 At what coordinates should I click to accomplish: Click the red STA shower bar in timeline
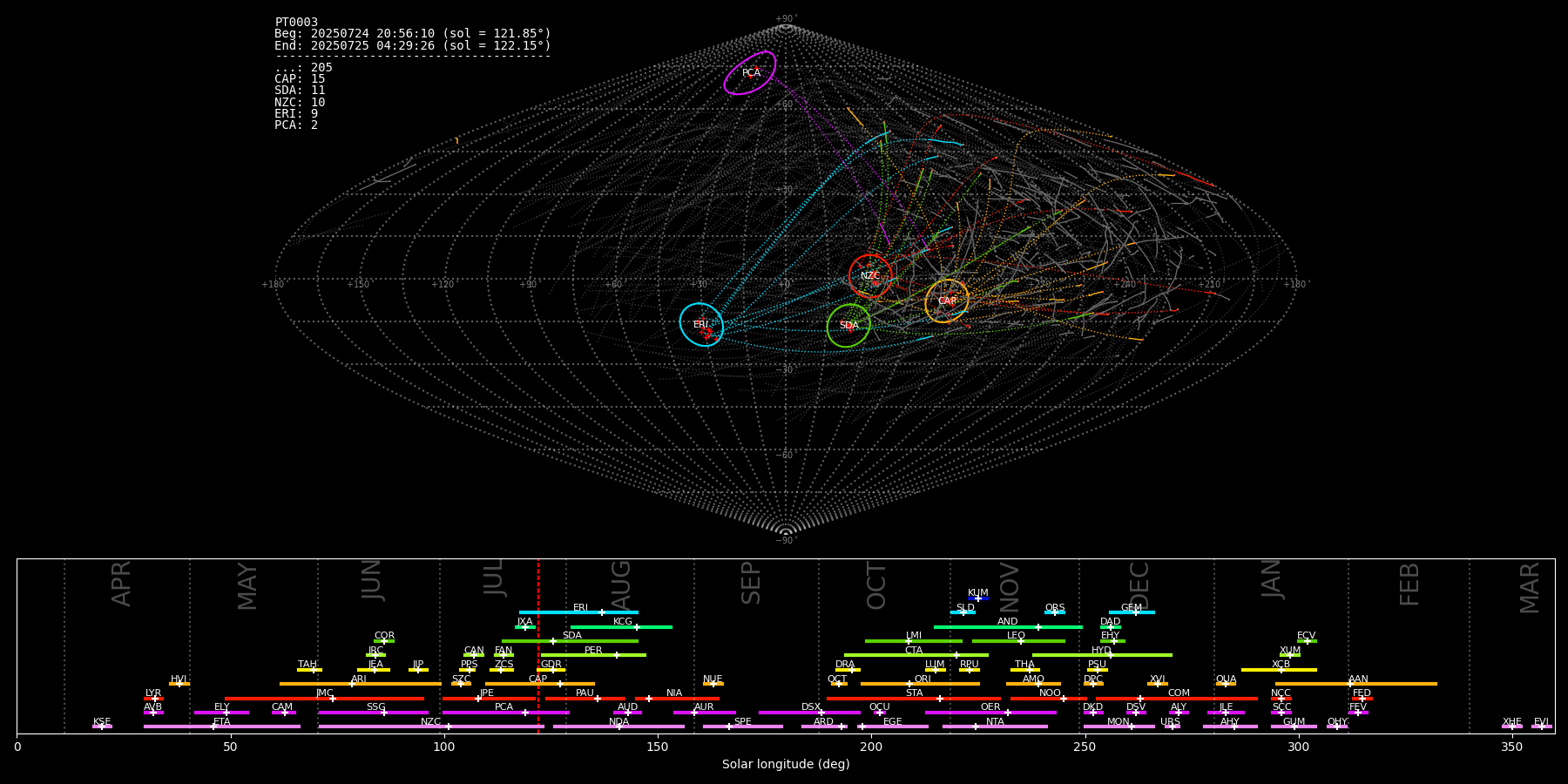click(x=914, y=698)
